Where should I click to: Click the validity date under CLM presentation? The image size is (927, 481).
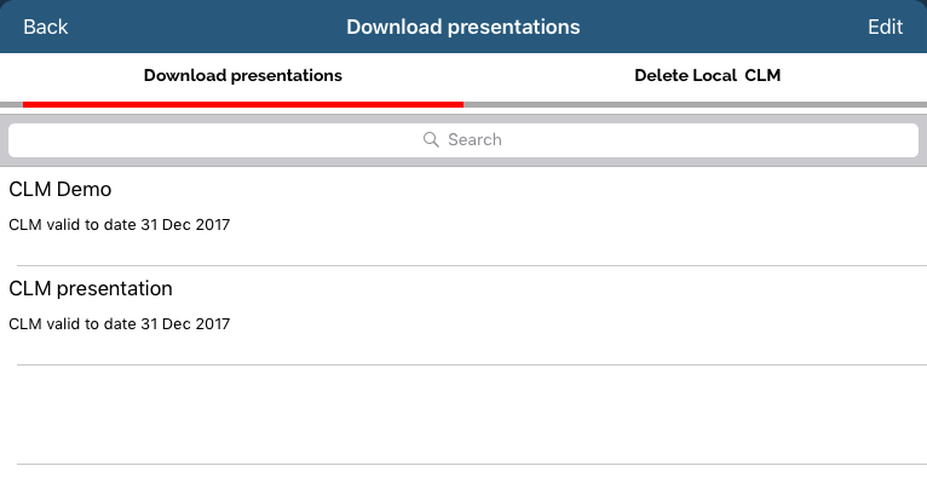point(119,324)
